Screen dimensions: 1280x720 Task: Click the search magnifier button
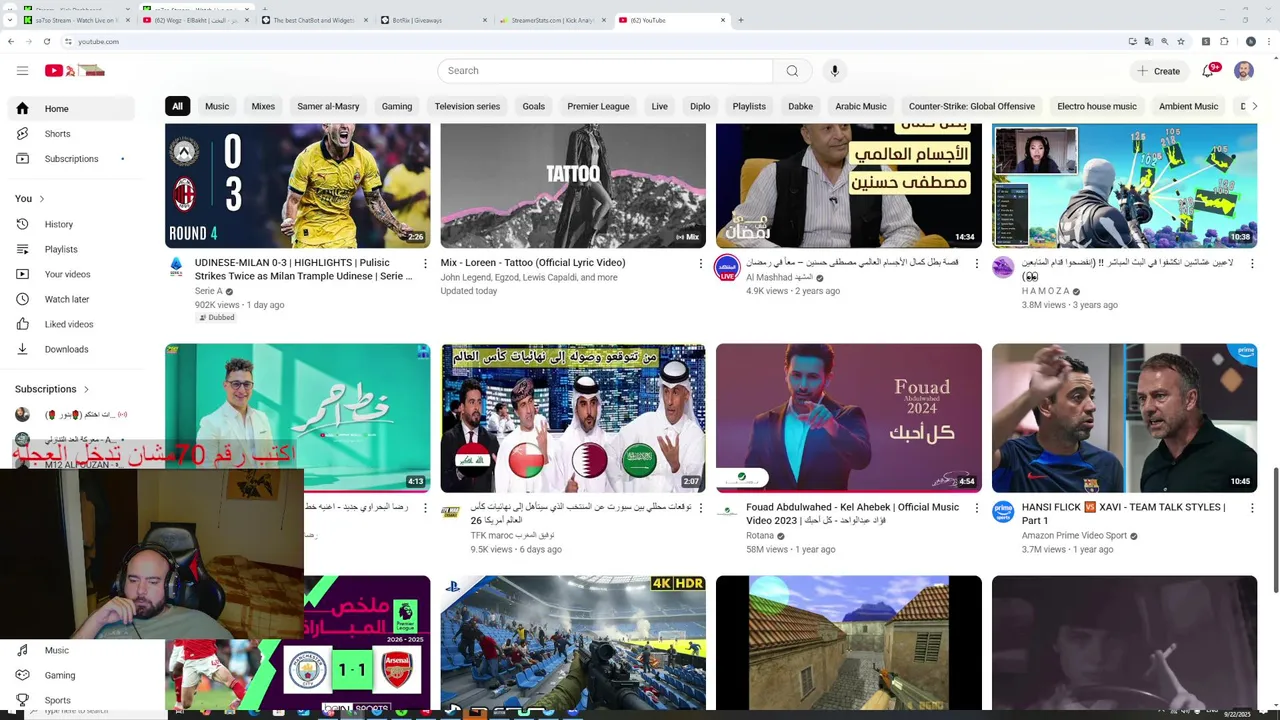[x=792, y=71]
